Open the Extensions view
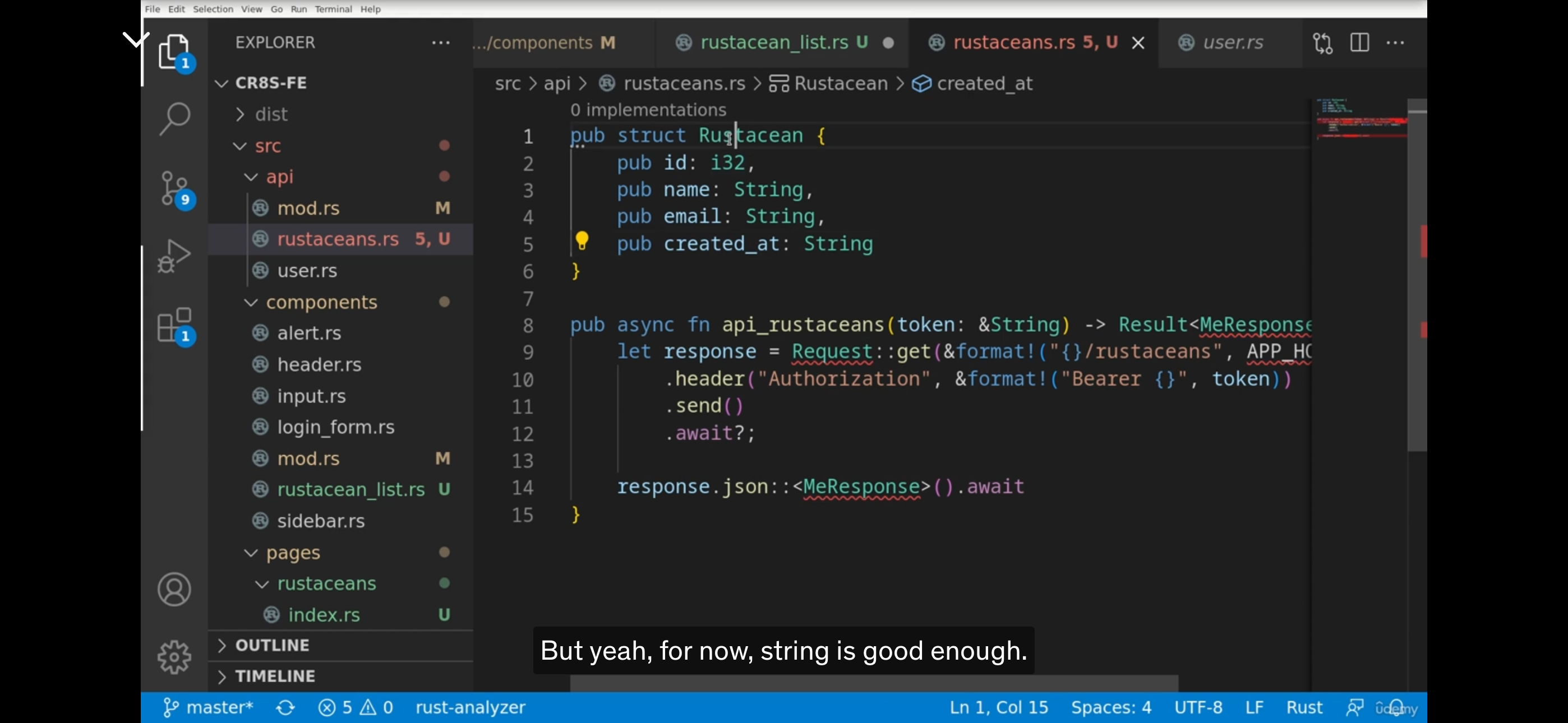The image size is (1568, 723). [175, 325]
